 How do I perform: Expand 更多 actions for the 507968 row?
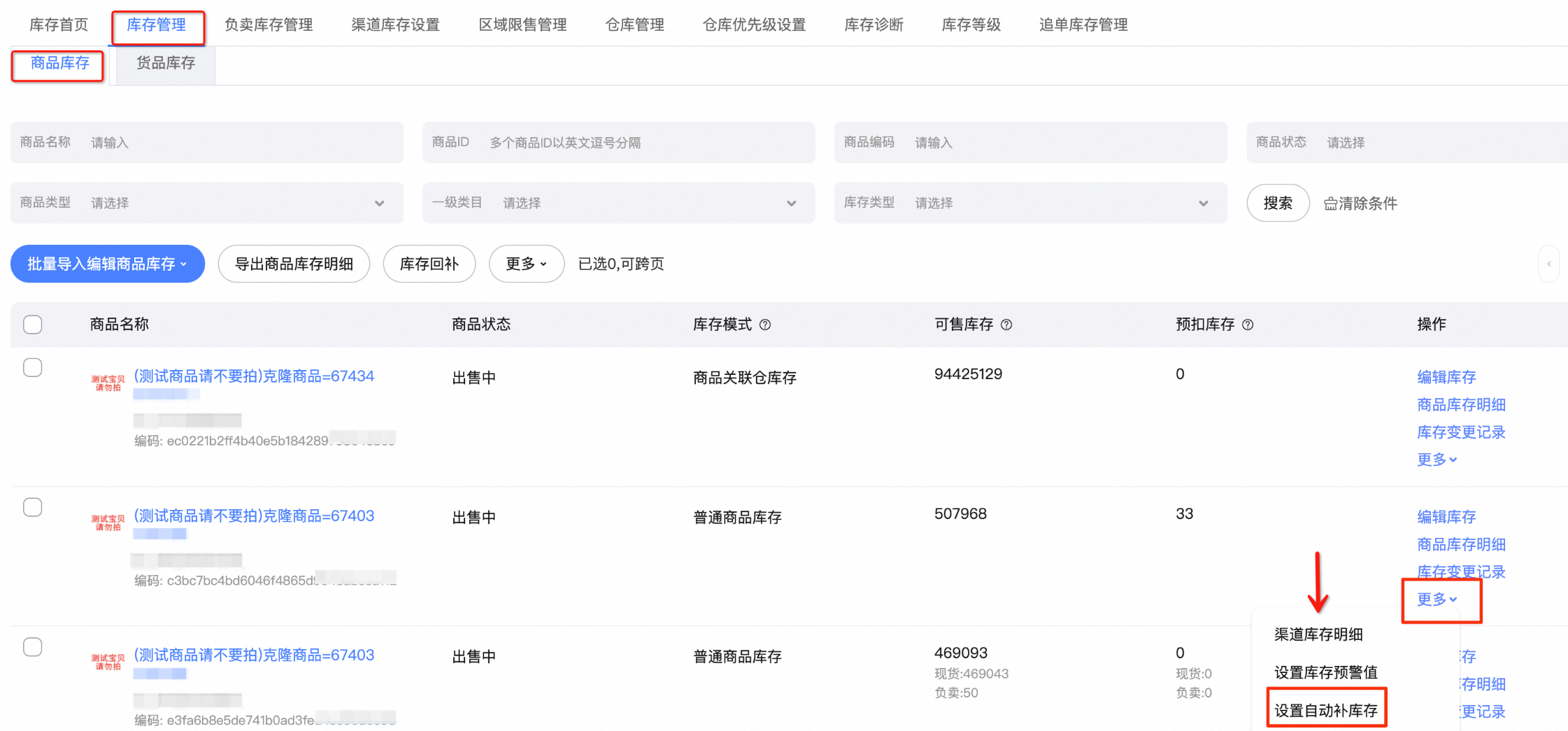coord(1437,599)
